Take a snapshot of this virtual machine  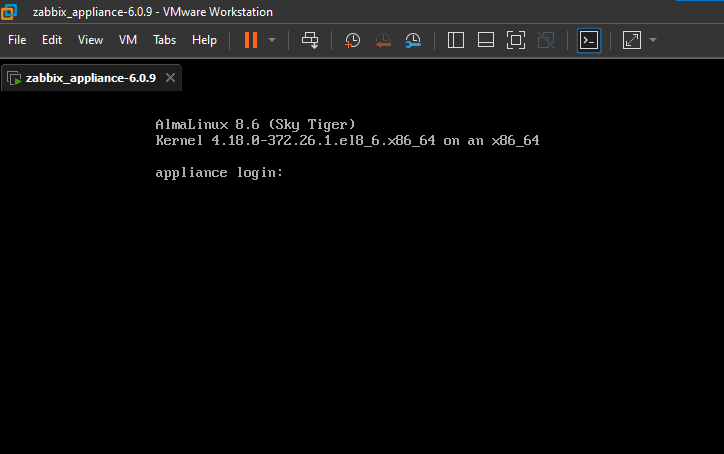(352, 40)
